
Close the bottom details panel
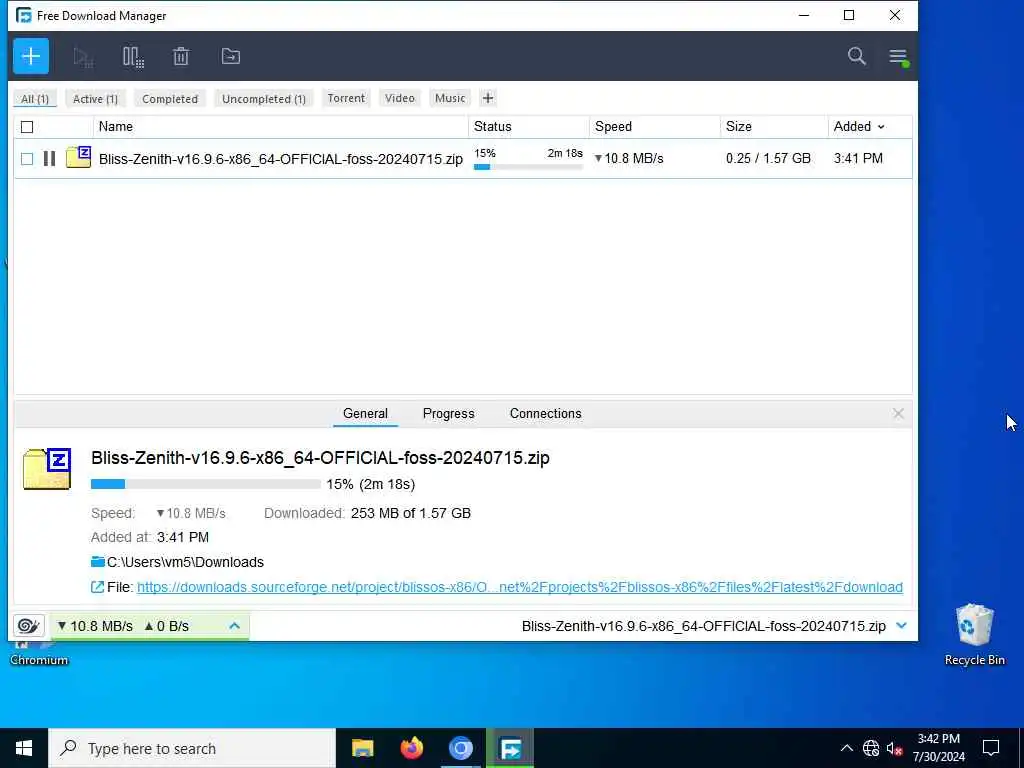tap(898, 413)
